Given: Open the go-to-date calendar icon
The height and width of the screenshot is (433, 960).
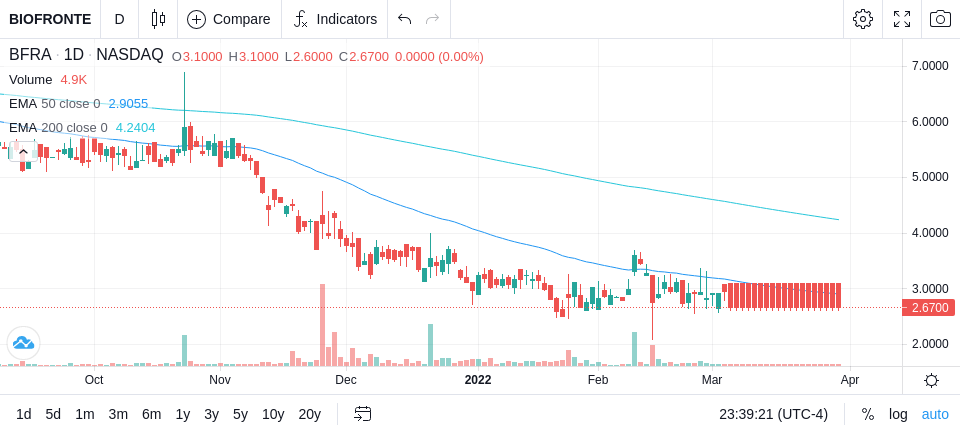Looking at the screenshot, I should click(362, 415).
